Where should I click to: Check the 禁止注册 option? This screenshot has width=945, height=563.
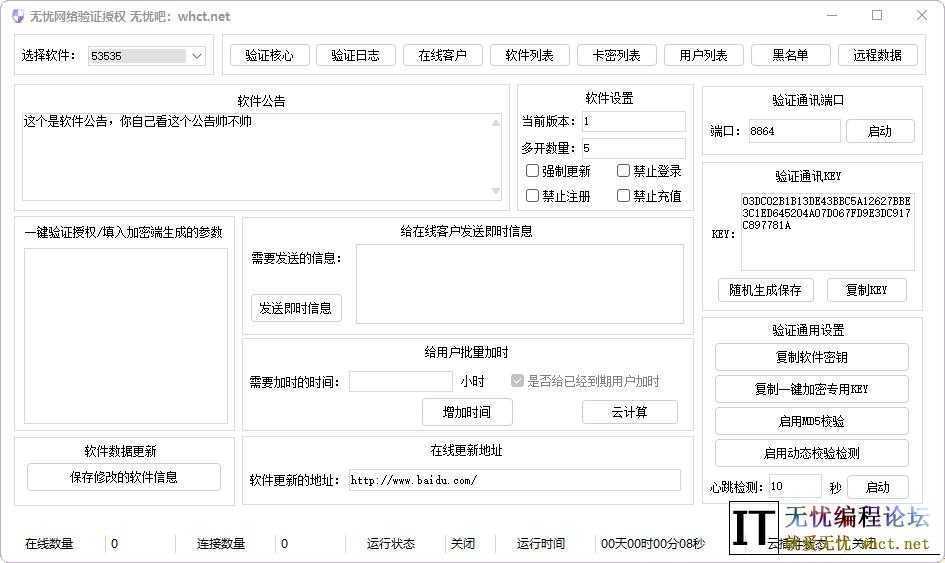533,196
